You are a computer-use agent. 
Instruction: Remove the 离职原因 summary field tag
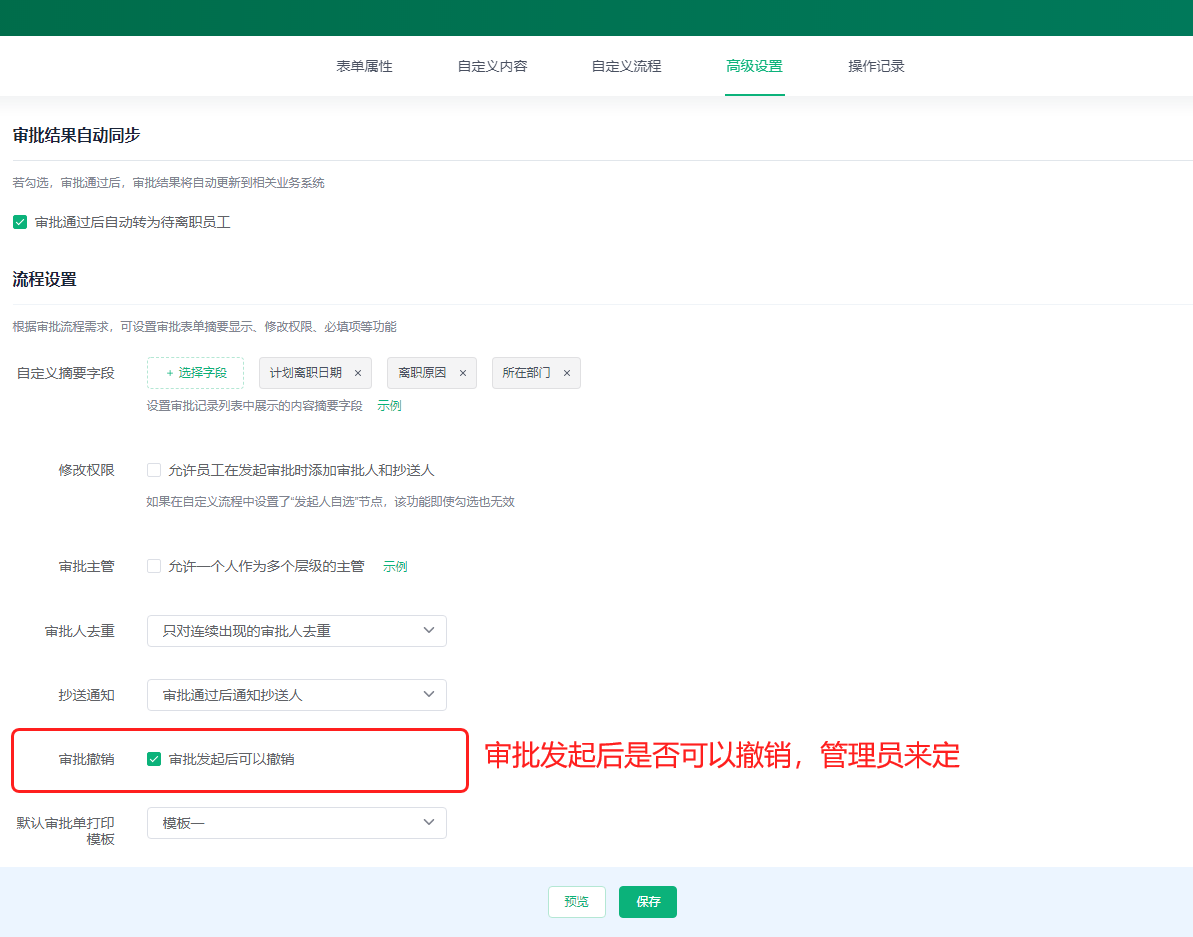[x=462, y=373]
